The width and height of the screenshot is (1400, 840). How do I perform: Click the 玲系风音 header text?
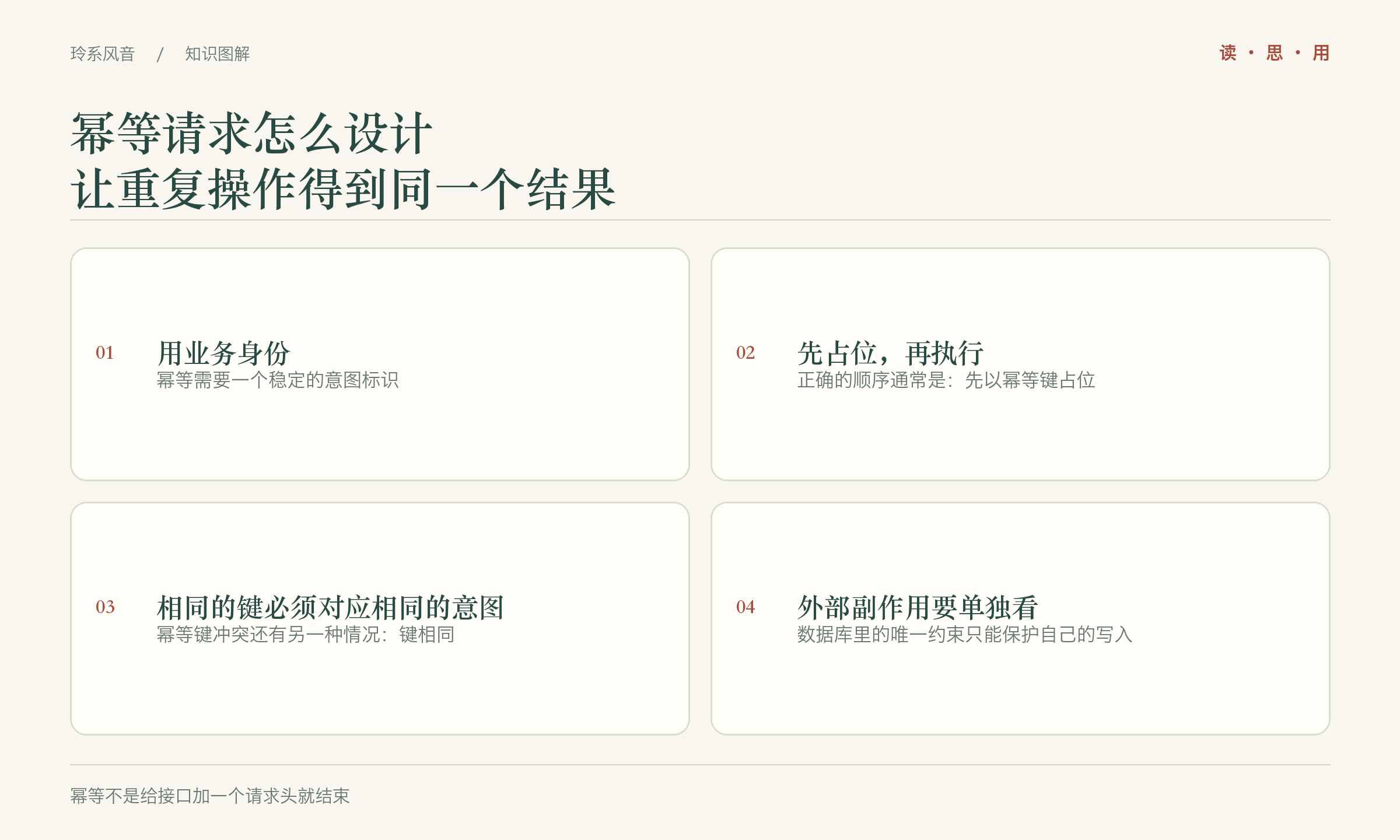103,54
